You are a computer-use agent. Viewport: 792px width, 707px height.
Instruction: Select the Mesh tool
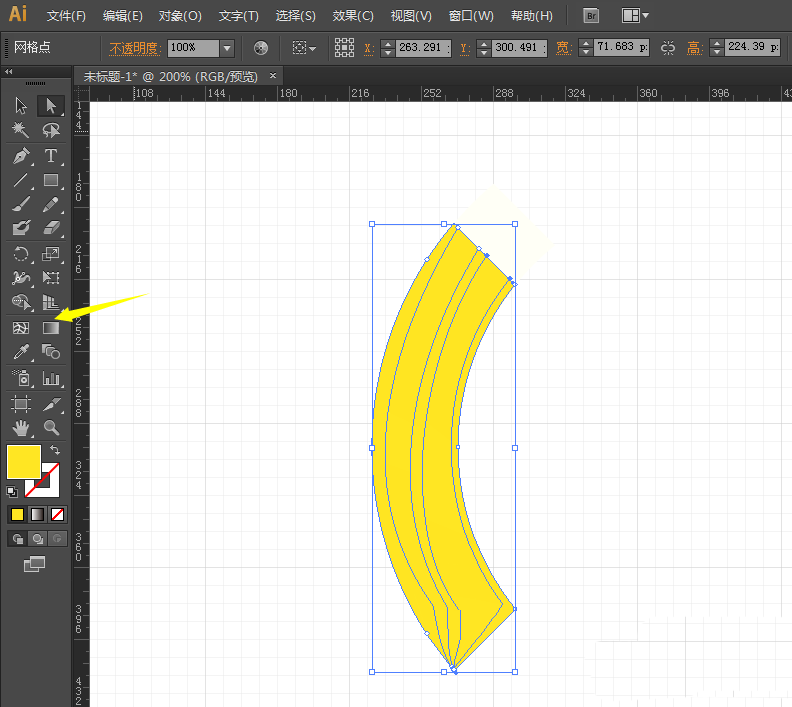21,328
